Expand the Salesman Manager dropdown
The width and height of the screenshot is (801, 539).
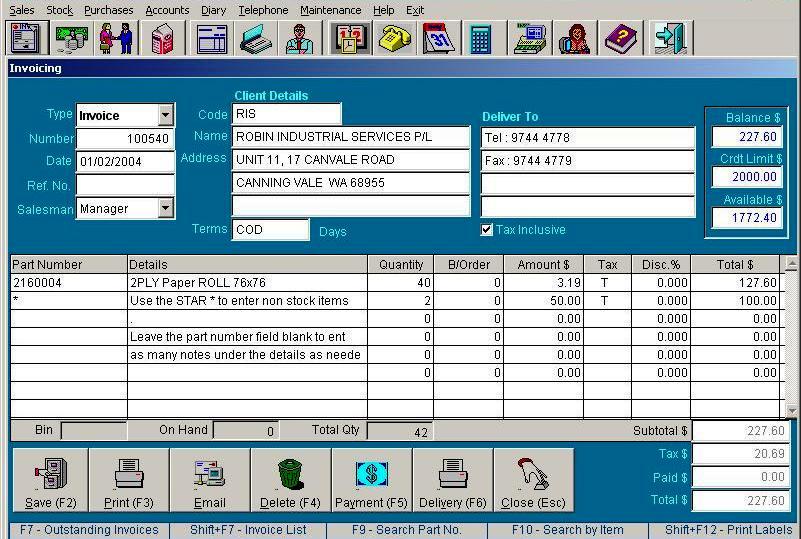coord(165,208)
